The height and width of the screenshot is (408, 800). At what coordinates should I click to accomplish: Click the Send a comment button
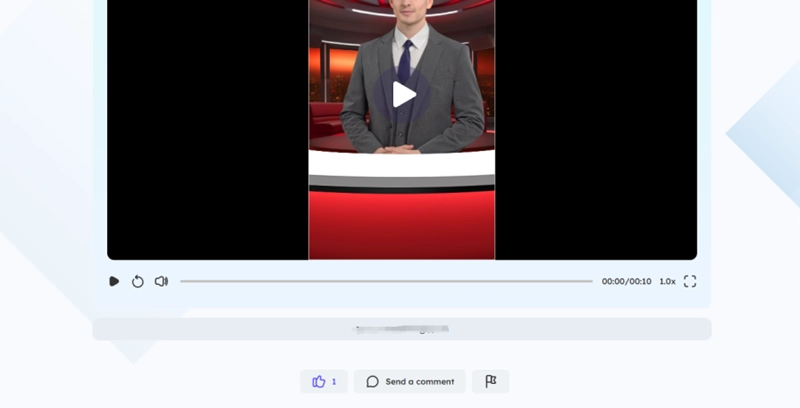point(410,381)
